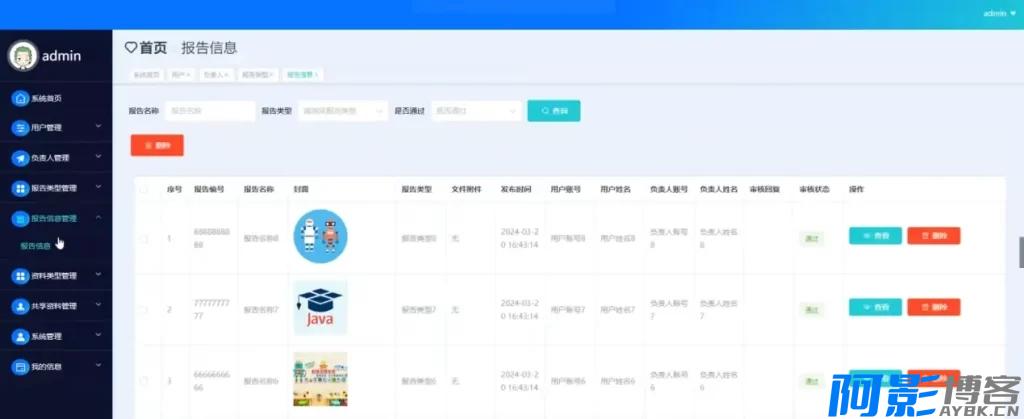The image size is (1024, 419).
Task: Open the Java cover image in row 2
Action: [320, 307]
